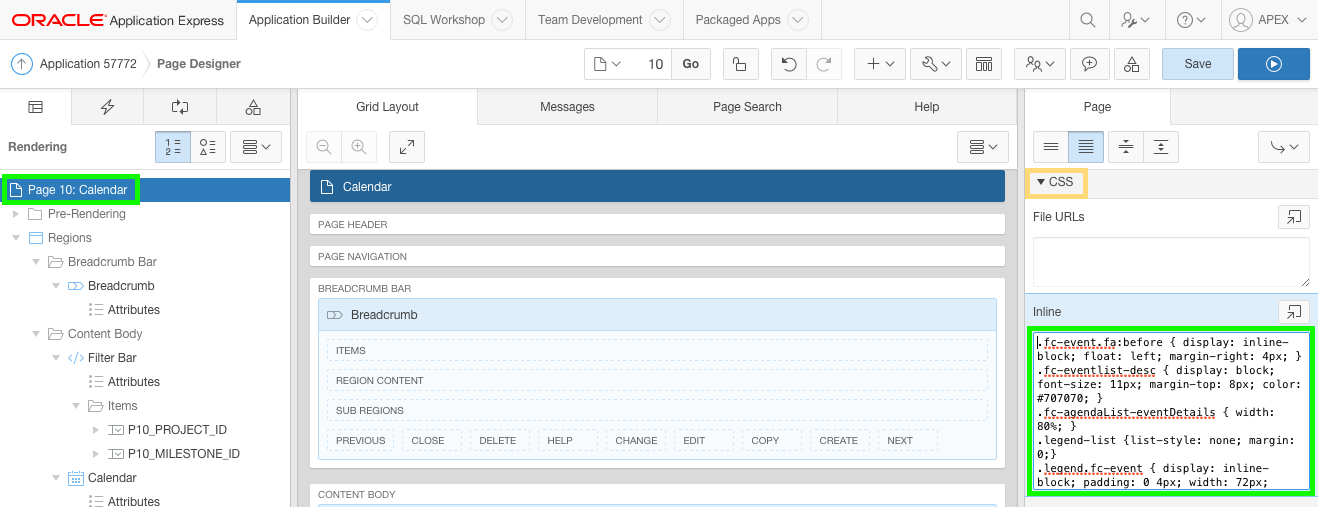
Task: Click the Go button
Action: [x=691, y=64]
